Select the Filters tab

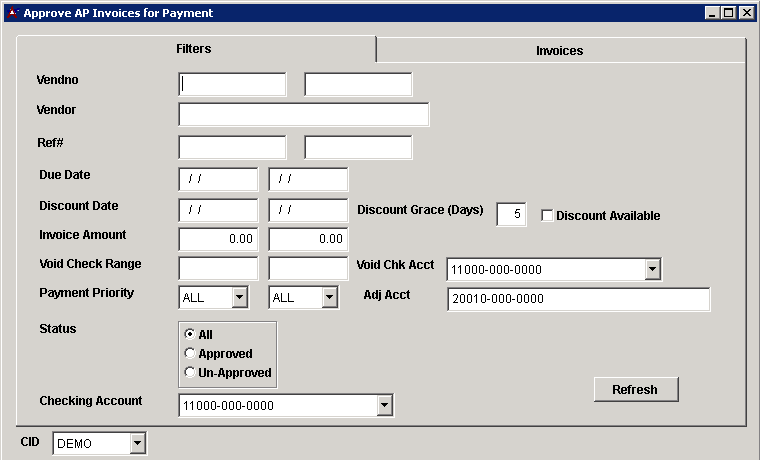coord(194,49)
